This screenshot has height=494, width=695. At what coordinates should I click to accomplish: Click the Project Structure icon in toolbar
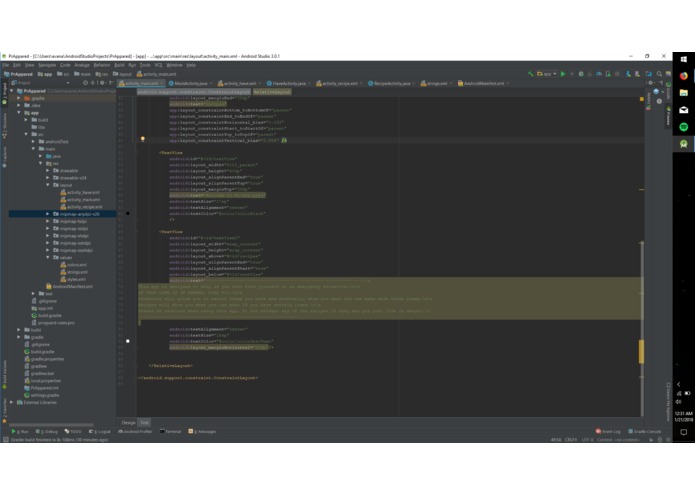point(648,74)
